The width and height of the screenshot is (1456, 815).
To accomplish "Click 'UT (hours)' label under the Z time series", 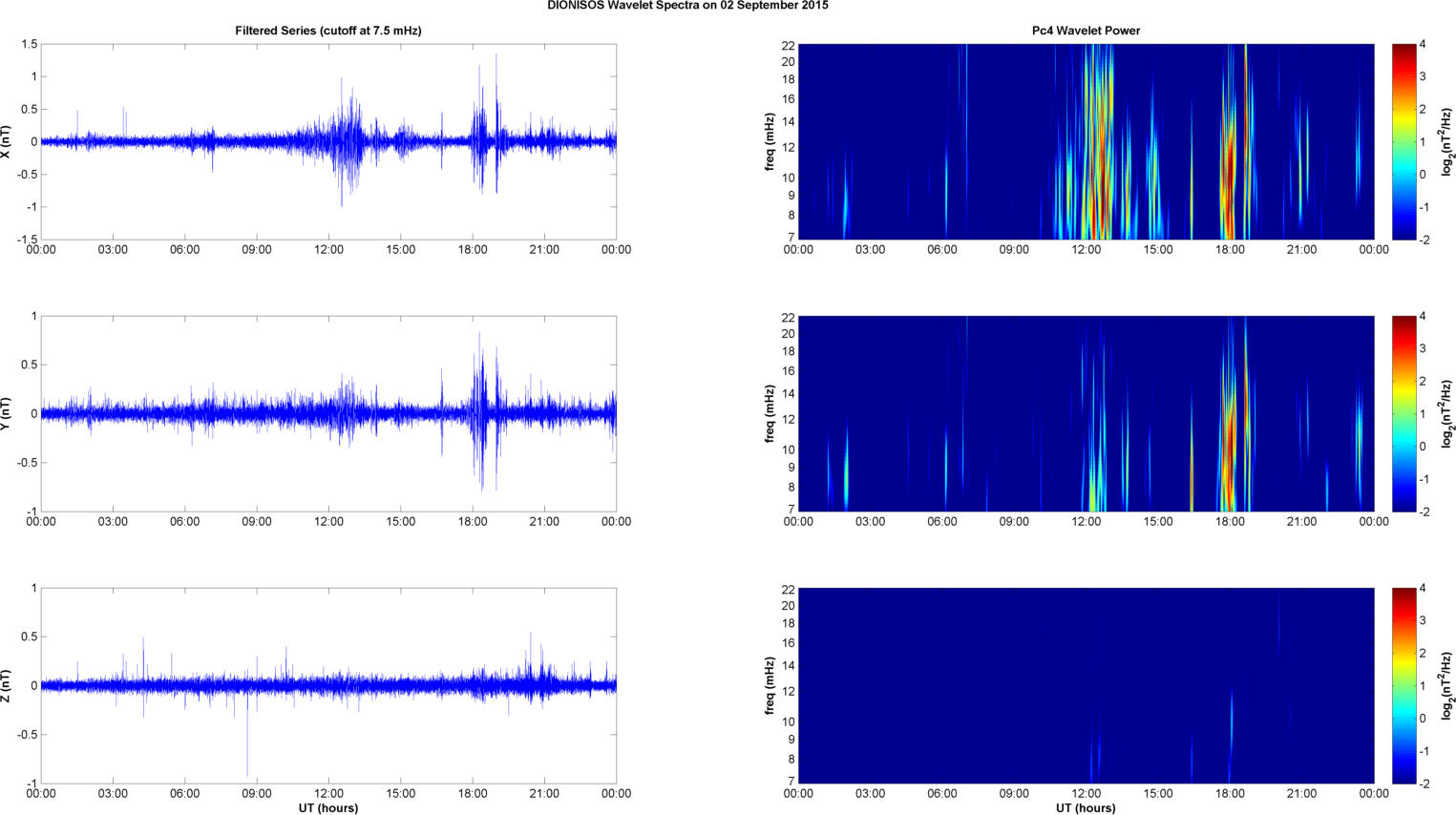I will click(x=328, y=807).
